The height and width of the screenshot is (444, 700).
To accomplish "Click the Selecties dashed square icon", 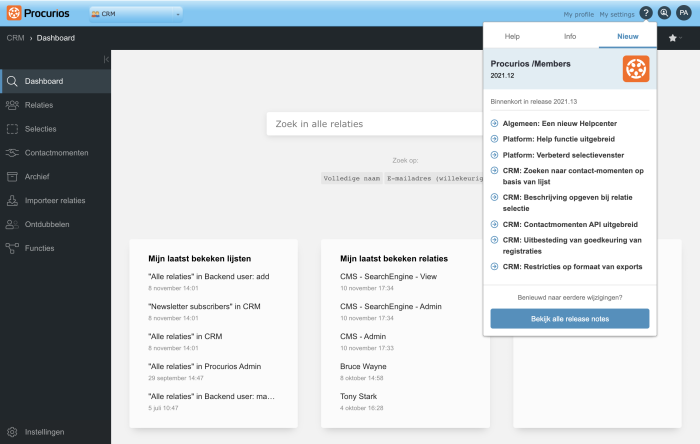I will [12, 129].
